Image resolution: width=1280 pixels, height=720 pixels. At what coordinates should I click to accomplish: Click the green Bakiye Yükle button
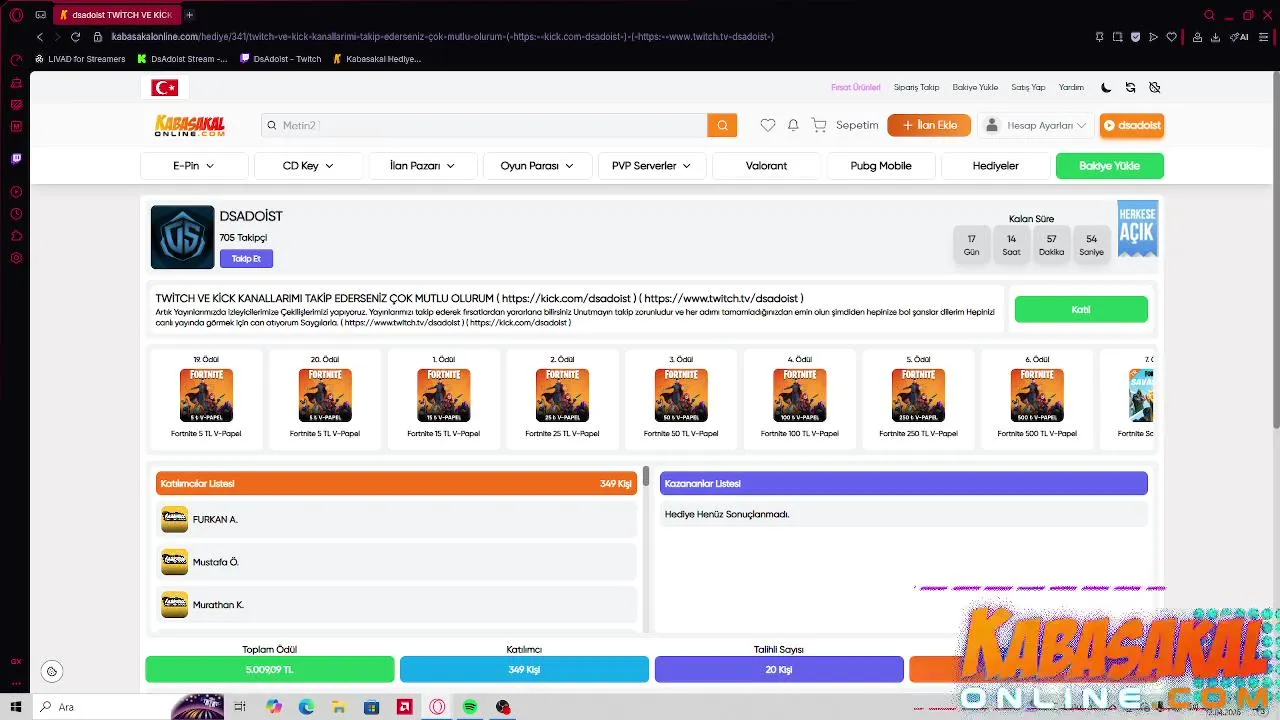coord(1110,166)
